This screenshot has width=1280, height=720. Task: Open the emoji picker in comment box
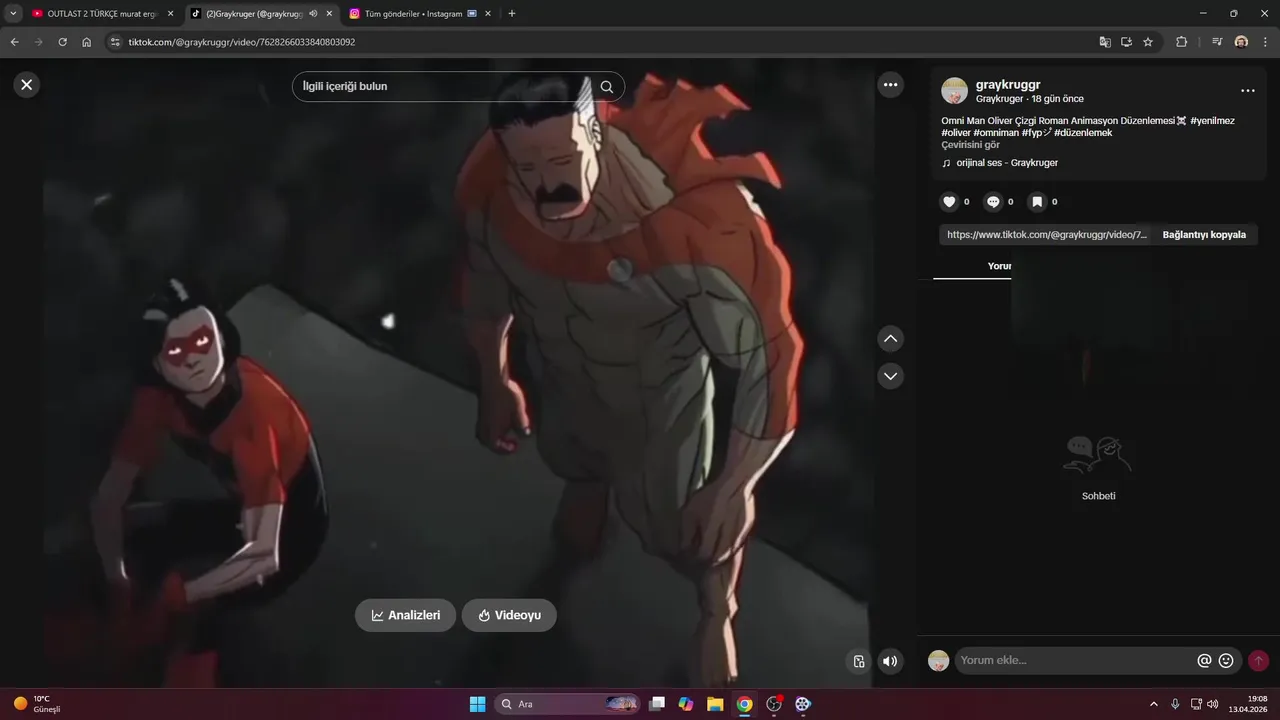click(1226, 661)
